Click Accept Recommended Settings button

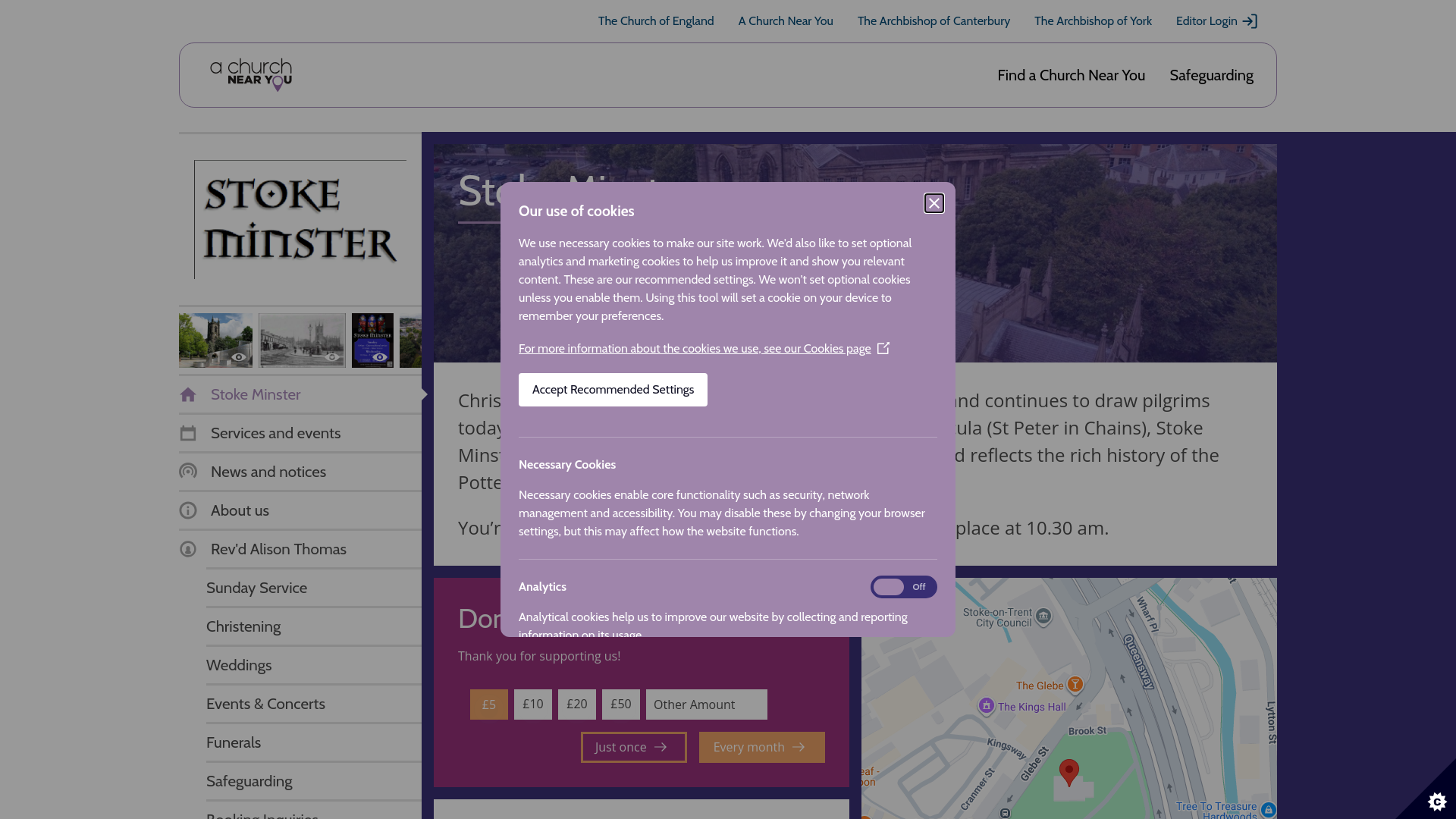[x=613, y=390]
